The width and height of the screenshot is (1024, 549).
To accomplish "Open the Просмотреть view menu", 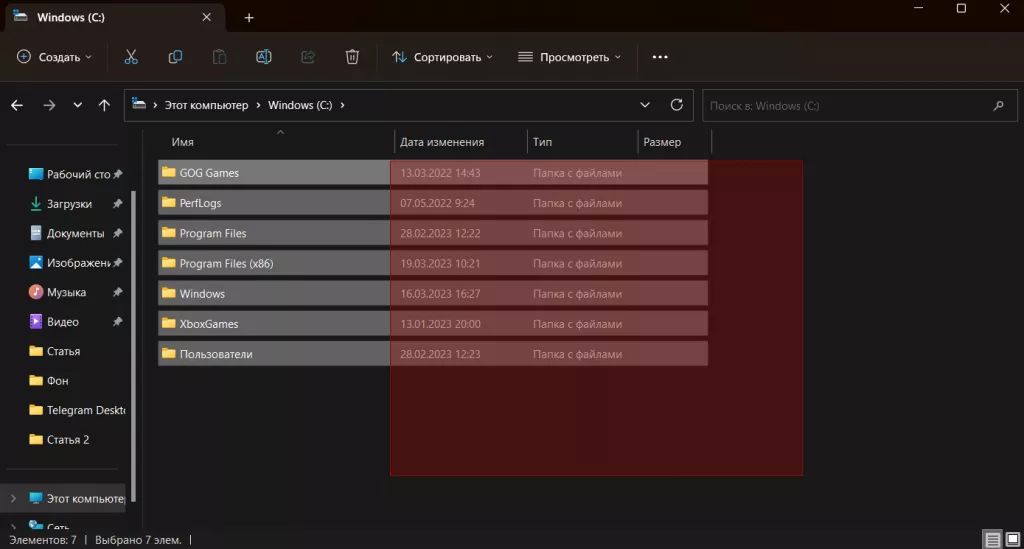I will 569,57.
